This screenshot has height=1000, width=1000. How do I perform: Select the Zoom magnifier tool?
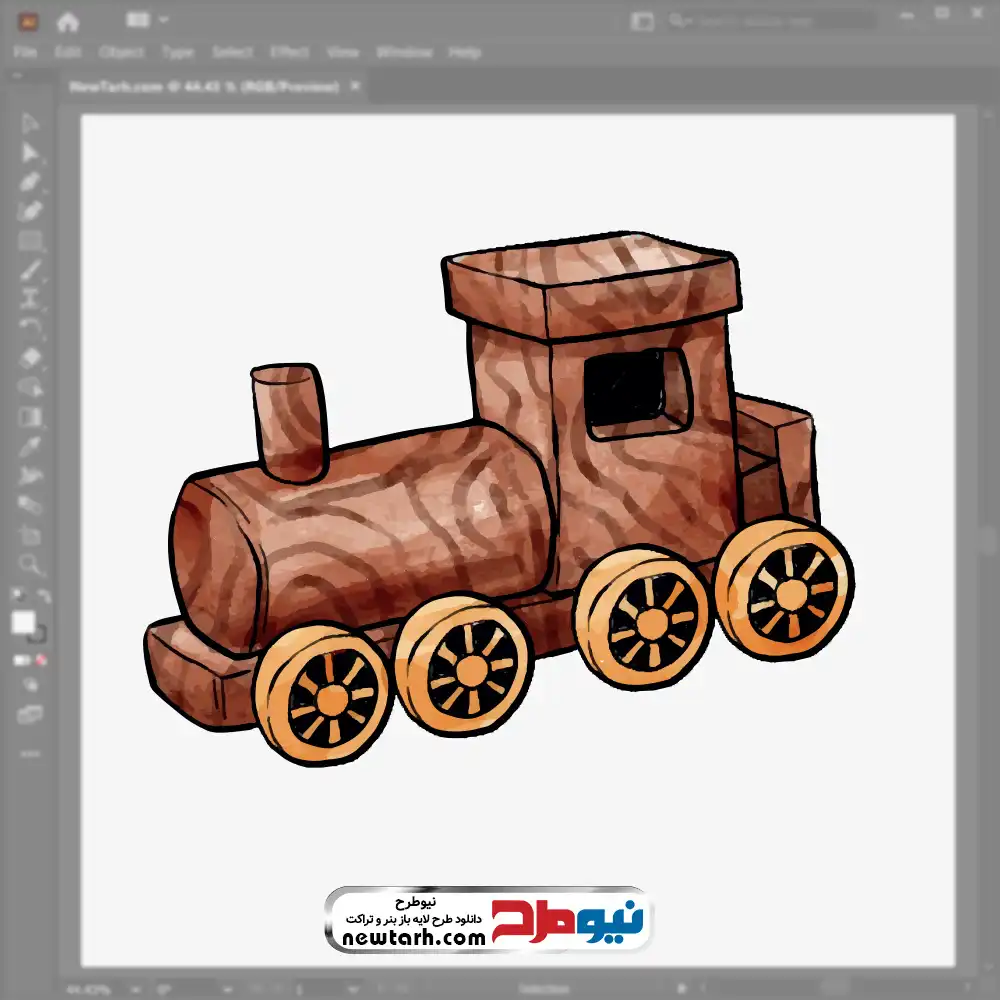[30, 564]
